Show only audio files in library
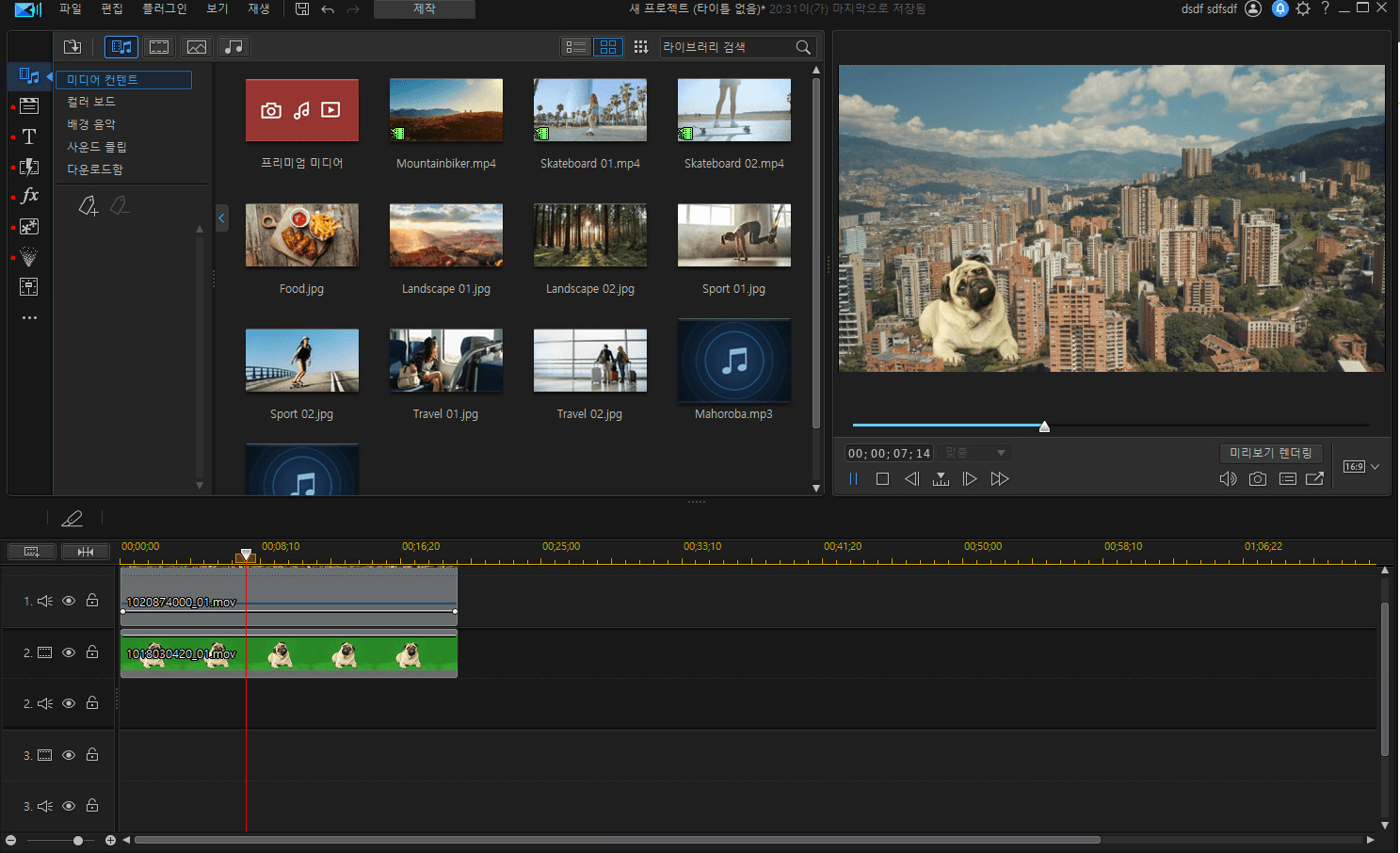Viewport: 1400px width, 853px height. click(x=234, y=47)
